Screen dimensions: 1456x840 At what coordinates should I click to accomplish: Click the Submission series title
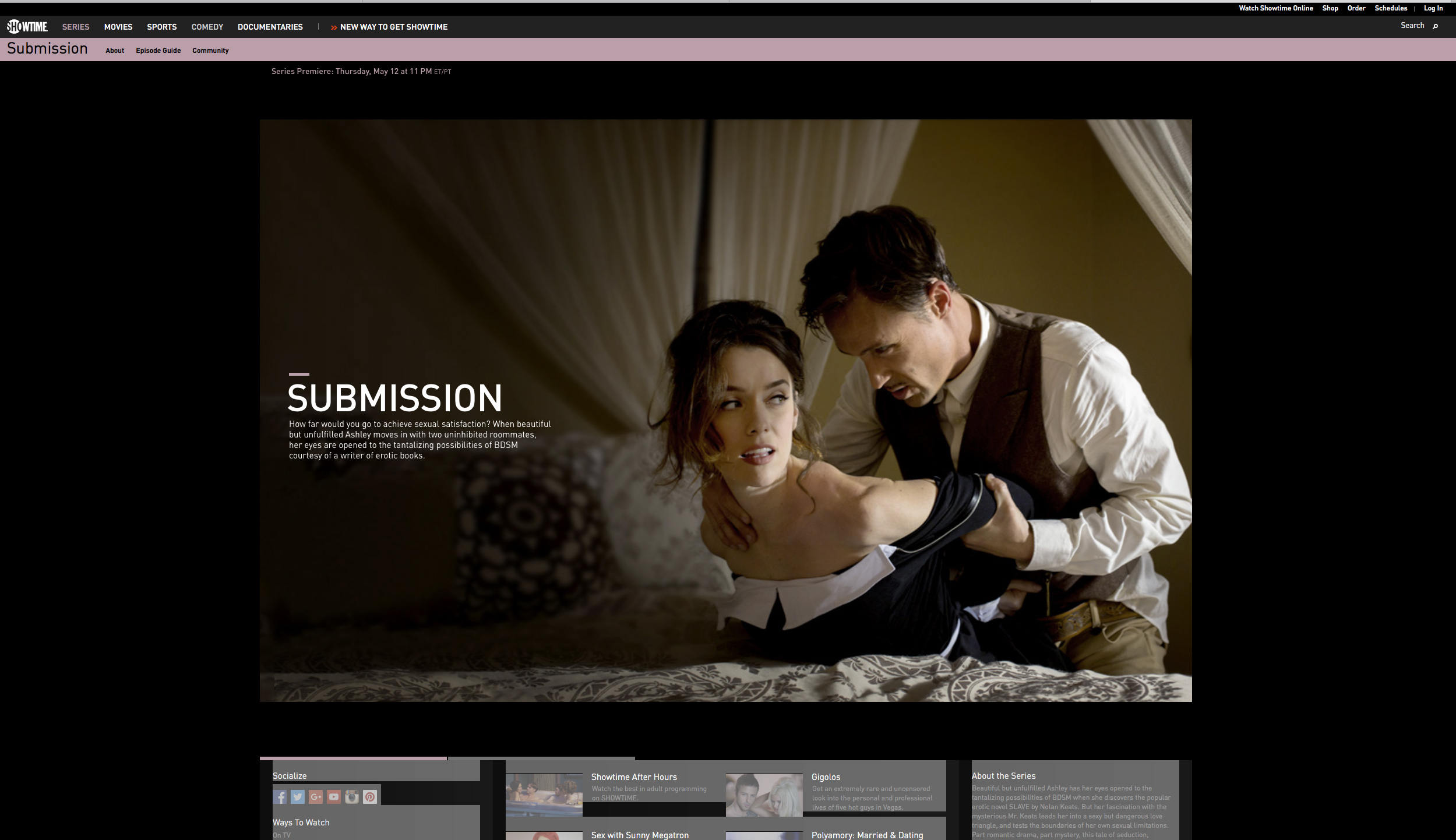[47, 48]
